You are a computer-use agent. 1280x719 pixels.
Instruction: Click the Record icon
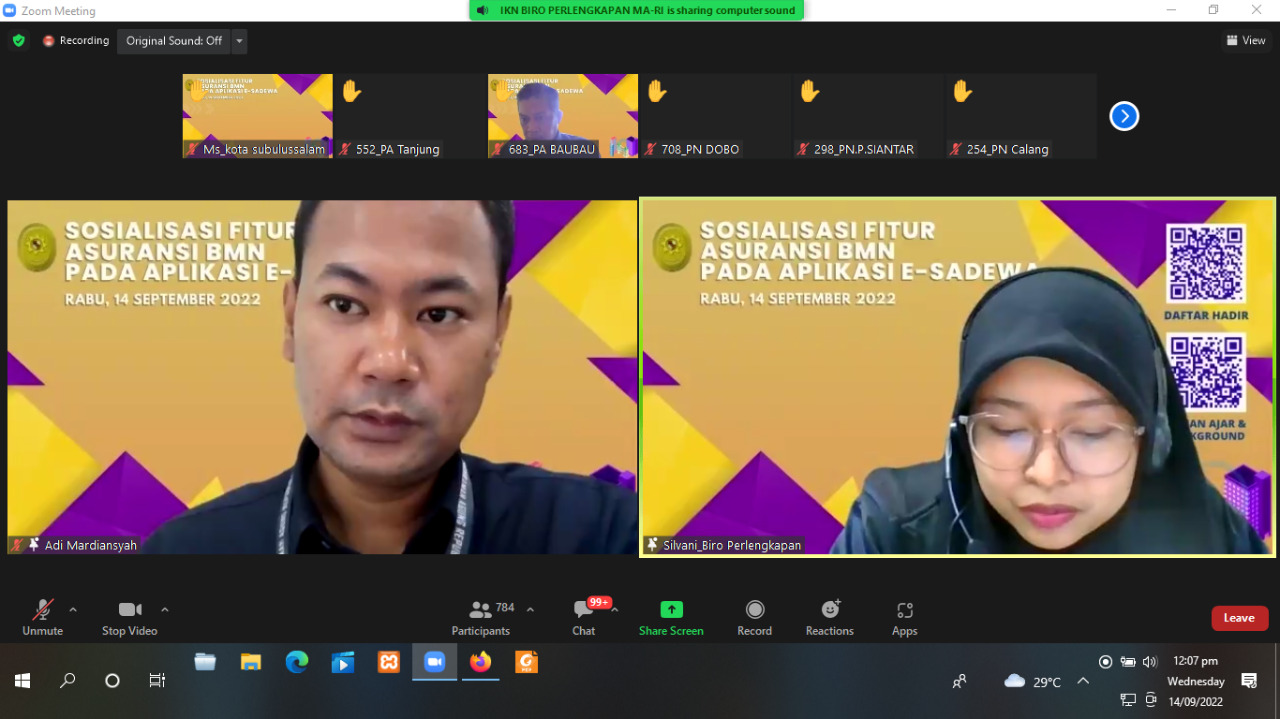[x=755, y=610]
